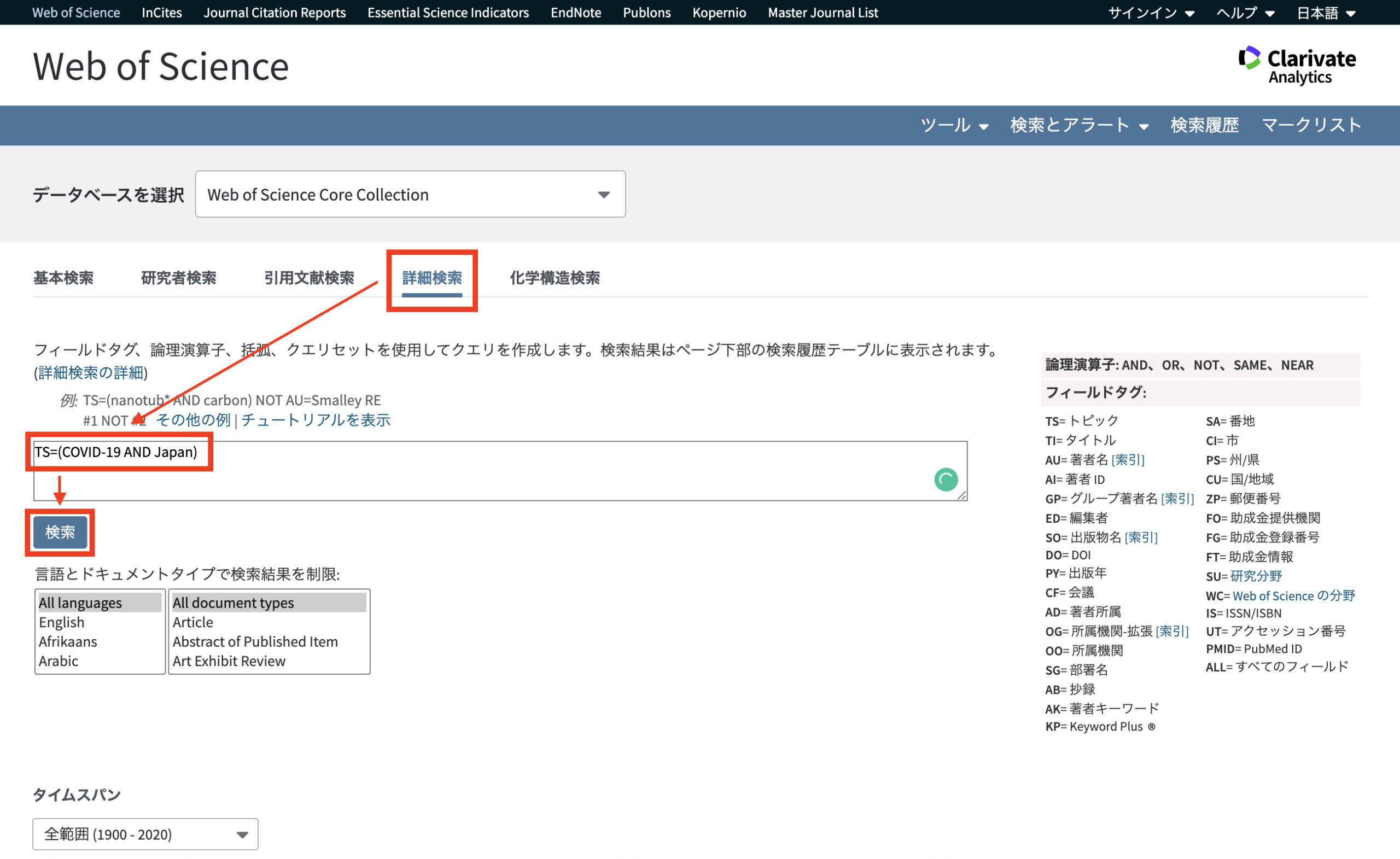Image resolution: width=1400 pixels, height=859 pixels.
Task: Open the サインイン dropdown menu
Action: 1151,13
